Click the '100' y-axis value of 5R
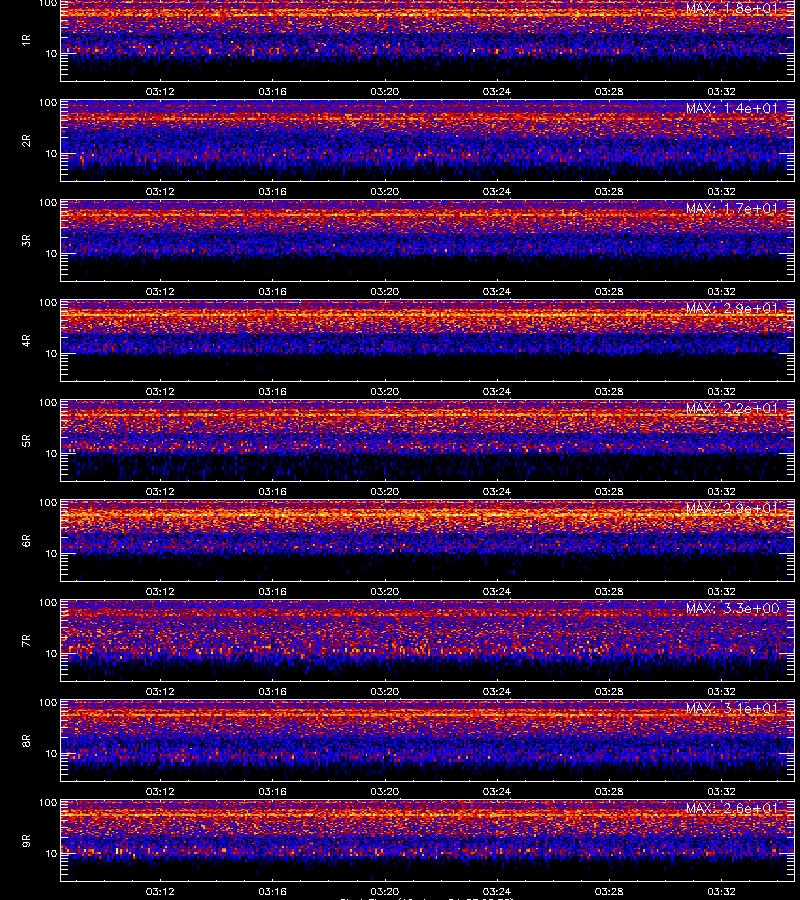 point(48,403)
